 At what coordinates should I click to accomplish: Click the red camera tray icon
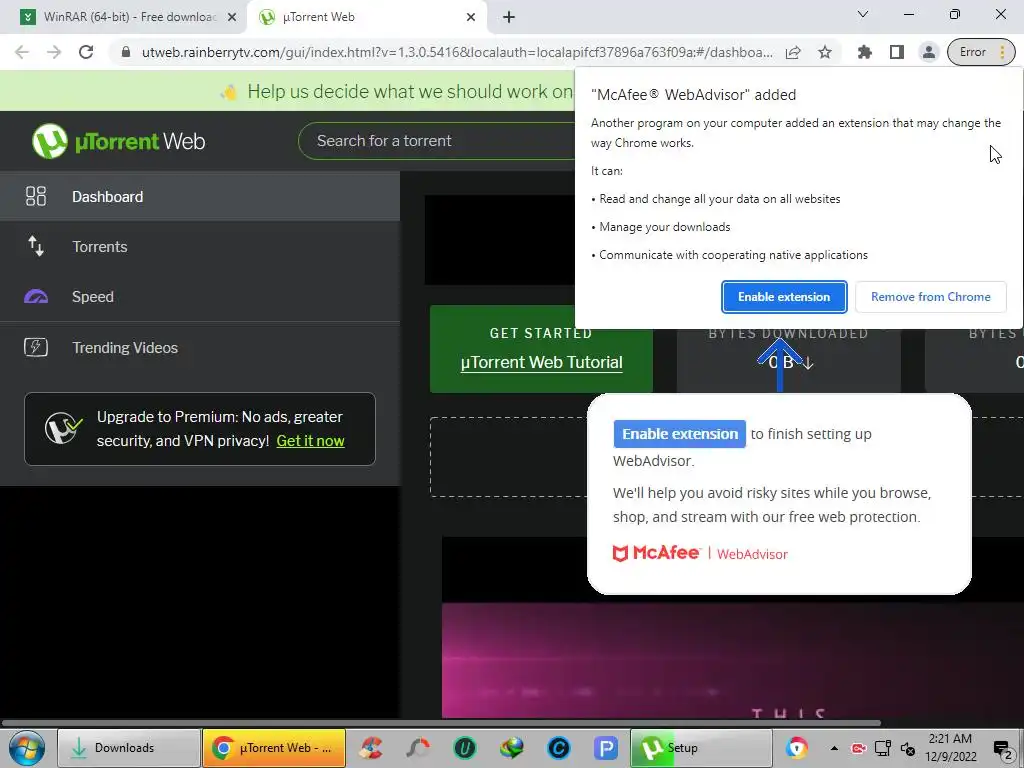pyautogui.click(x=858, y=748)
